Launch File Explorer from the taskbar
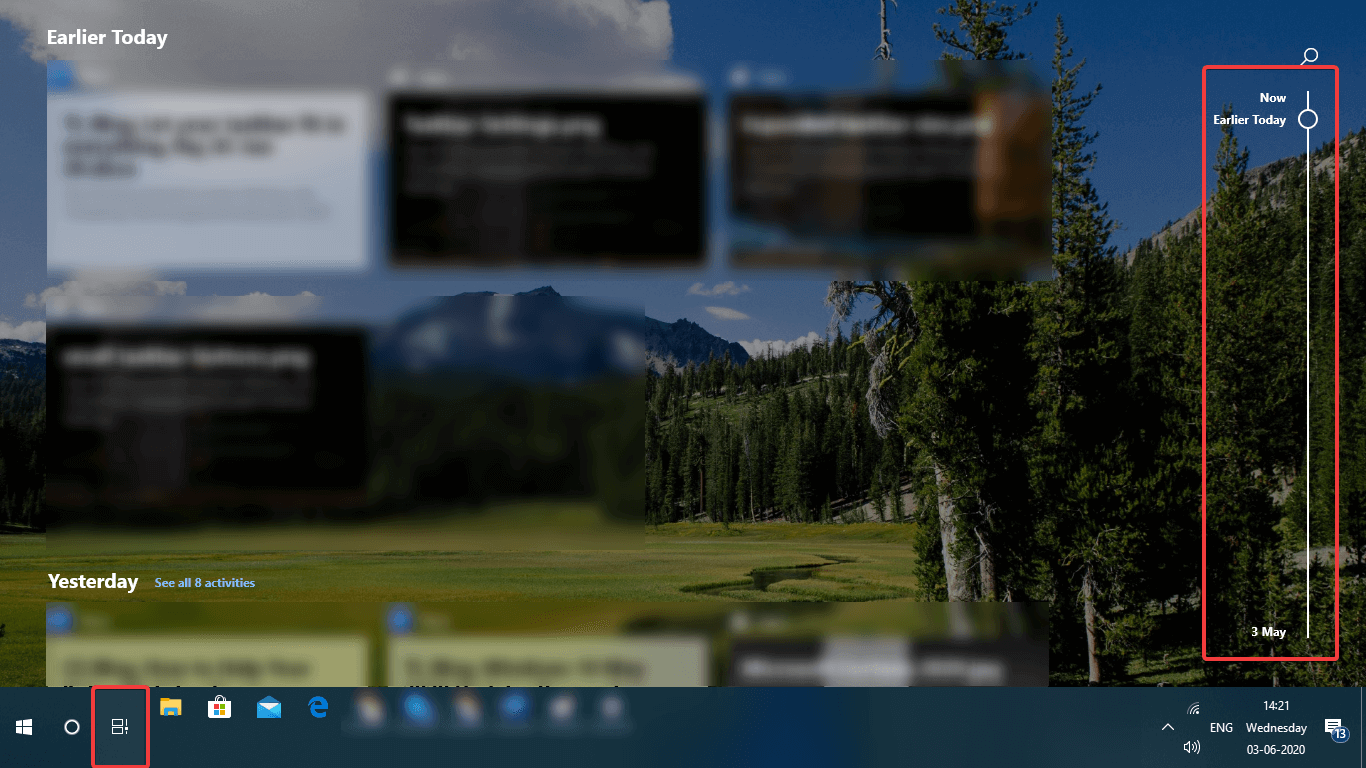This screenshot has width=1366, height=768. pos(170,708)
